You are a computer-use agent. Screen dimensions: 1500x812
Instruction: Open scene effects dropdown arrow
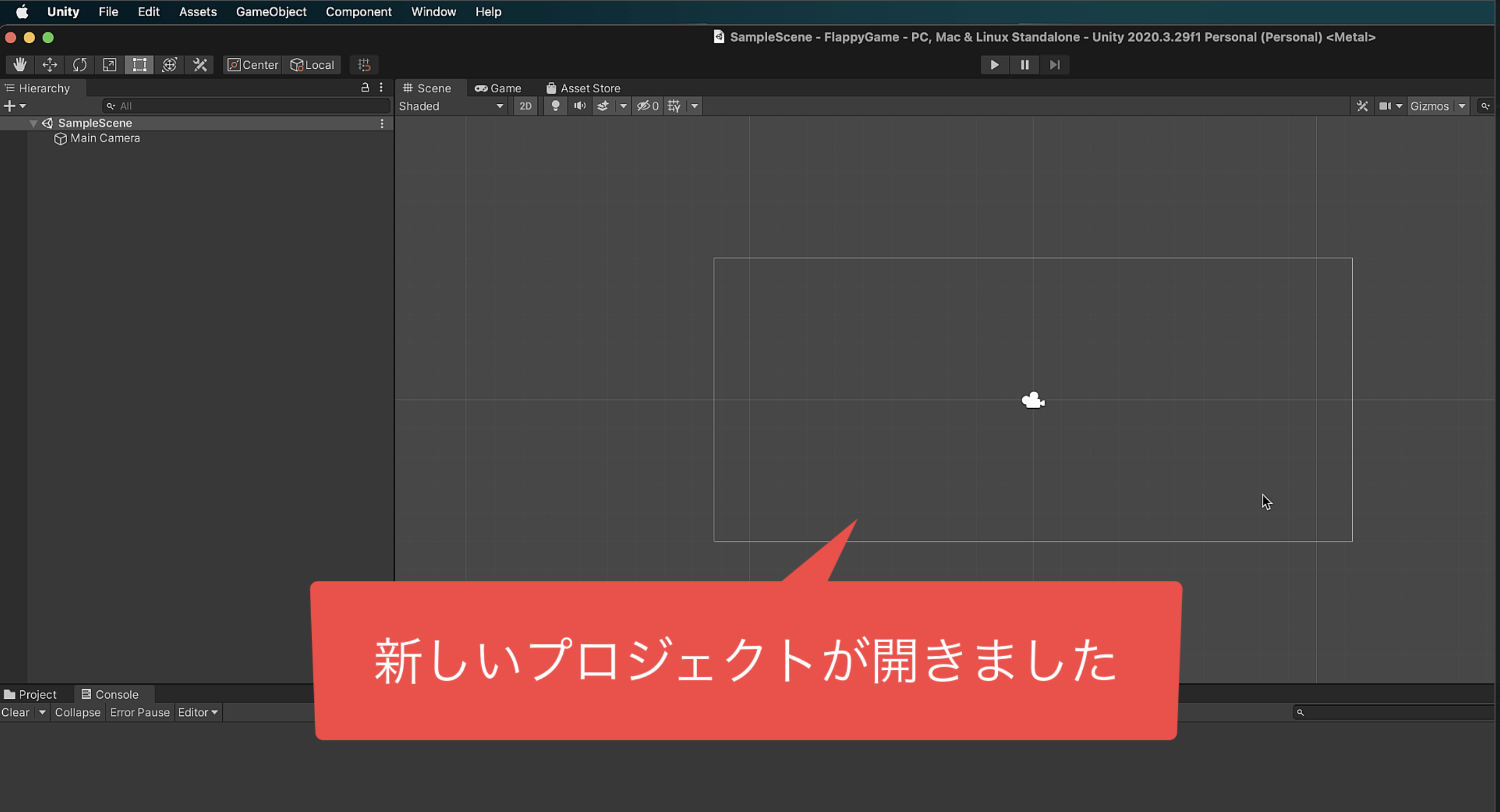(x=623, y=106)
